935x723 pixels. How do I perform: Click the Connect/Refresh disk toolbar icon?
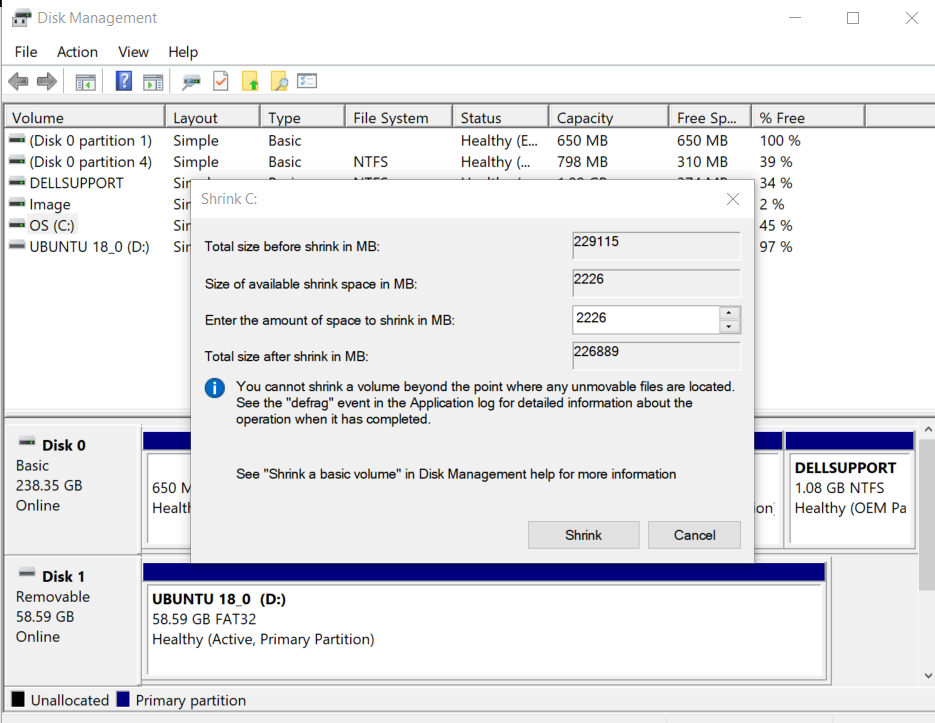191,82
